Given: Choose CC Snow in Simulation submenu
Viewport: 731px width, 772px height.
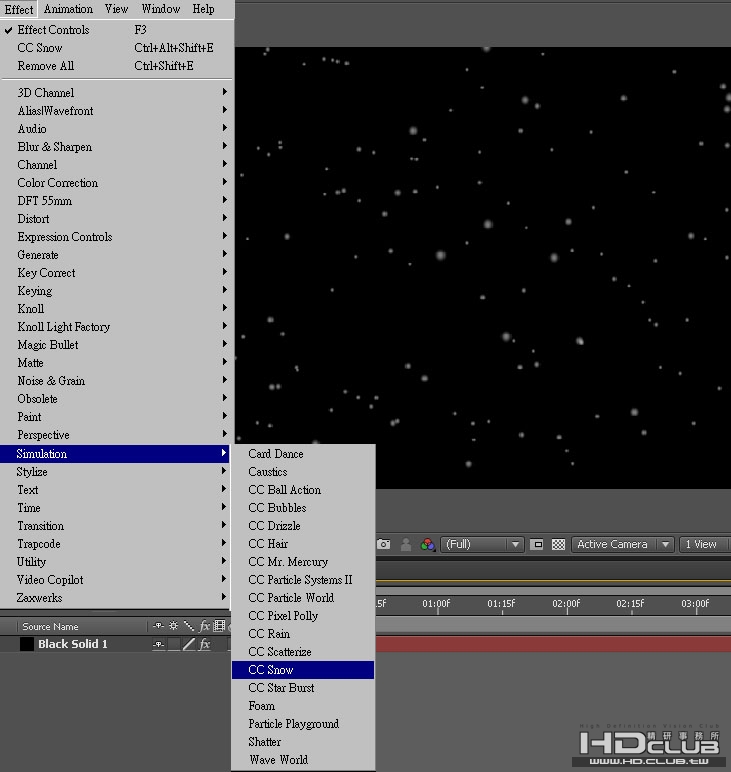Looking at the screenshot, I should point(303,670).
